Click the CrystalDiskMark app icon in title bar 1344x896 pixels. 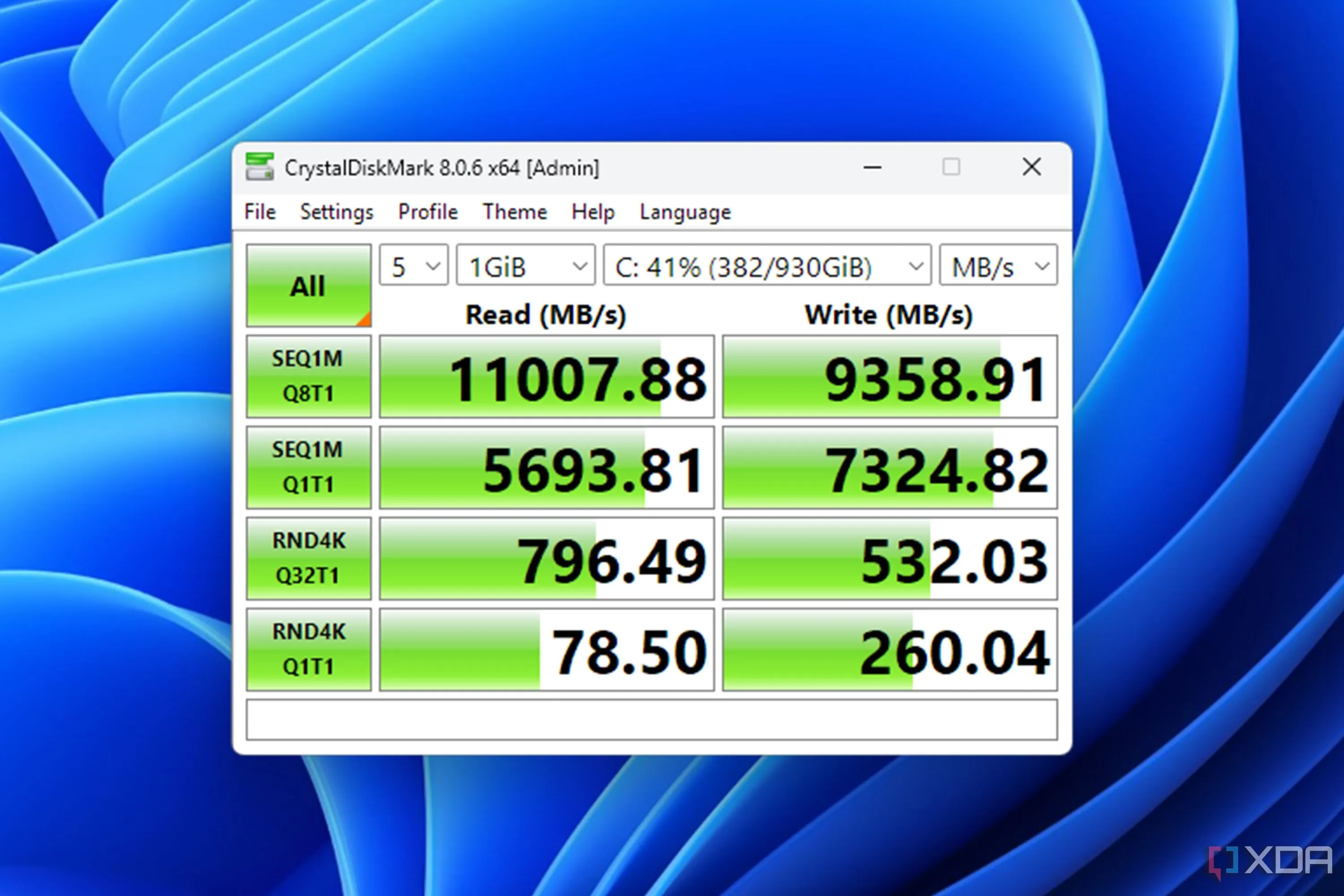pos(259,166)
